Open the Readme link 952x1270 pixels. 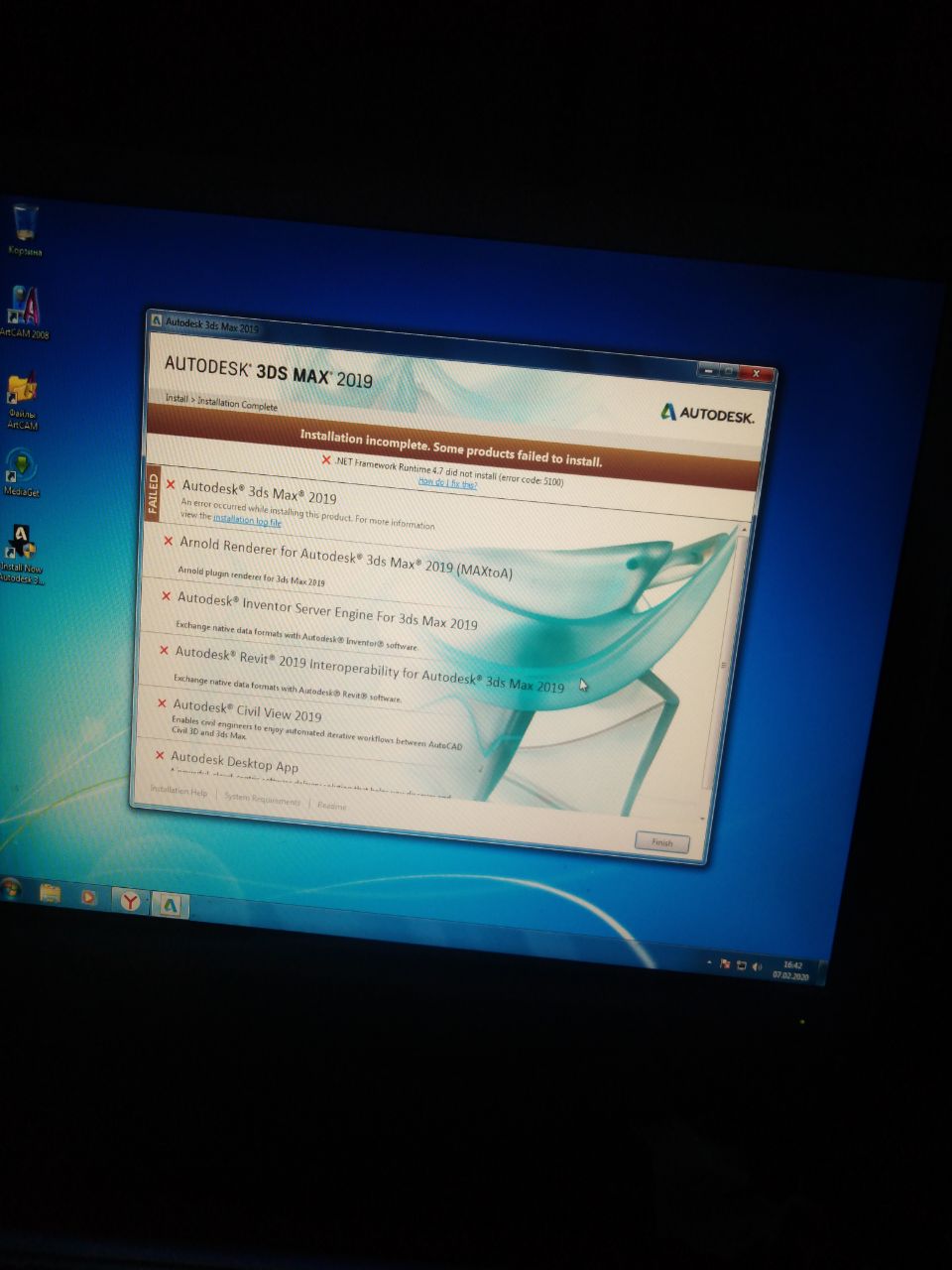[x=332, y=806]
